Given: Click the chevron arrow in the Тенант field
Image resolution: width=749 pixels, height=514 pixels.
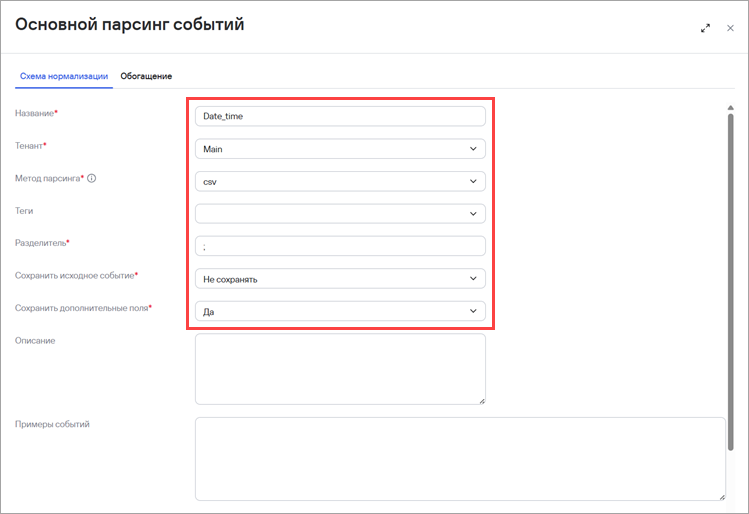Looking at the screenshot, I should coord(473,149).
